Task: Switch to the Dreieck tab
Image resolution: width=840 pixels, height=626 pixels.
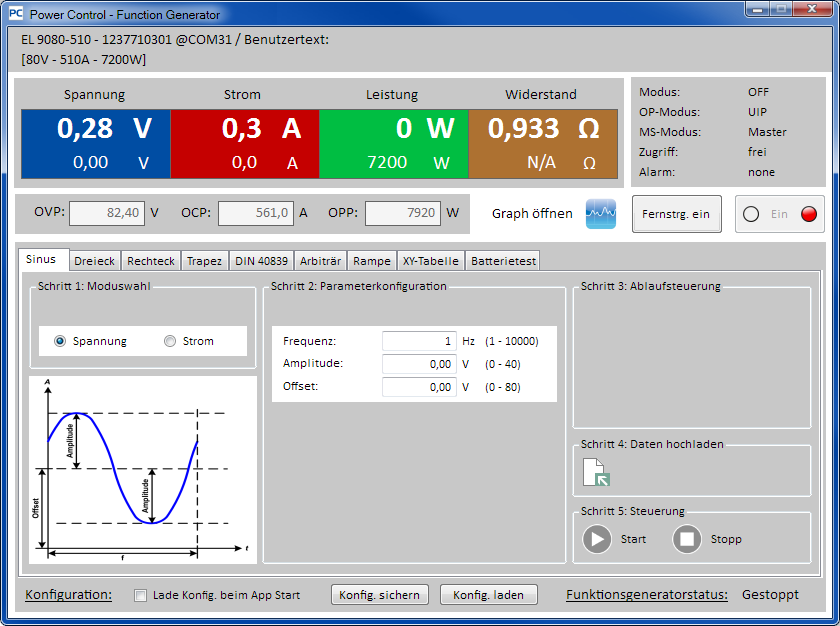Action: click(x=95, y=261)
